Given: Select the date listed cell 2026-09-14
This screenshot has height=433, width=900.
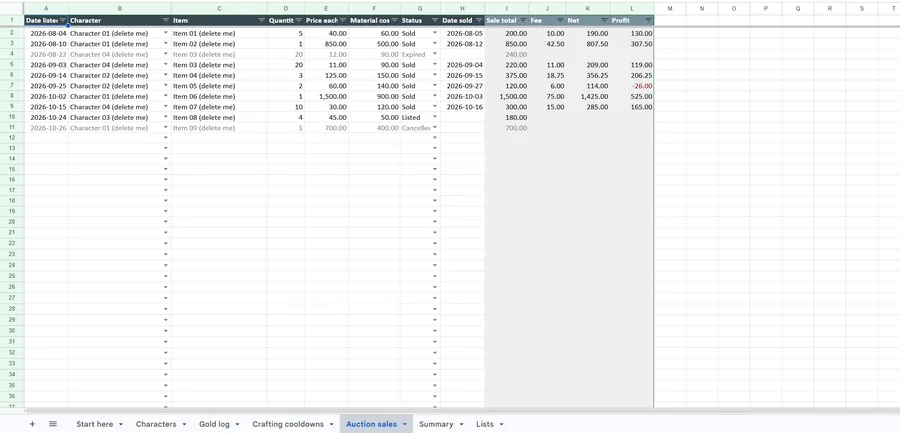Looking at the screenshot, I should coord(46,75).
